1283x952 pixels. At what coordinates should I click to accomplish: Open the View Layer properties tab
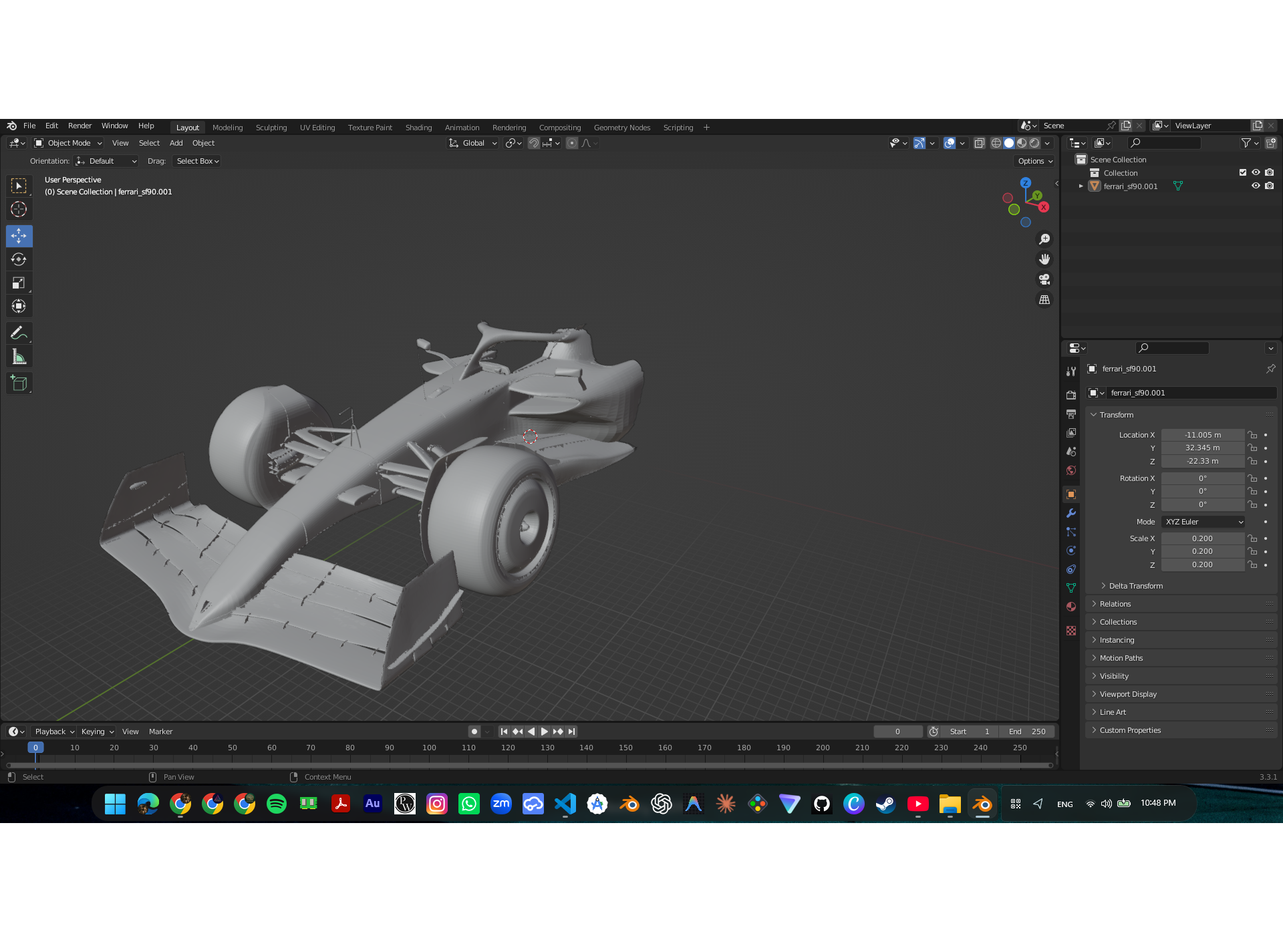[x=1071, y=433]
